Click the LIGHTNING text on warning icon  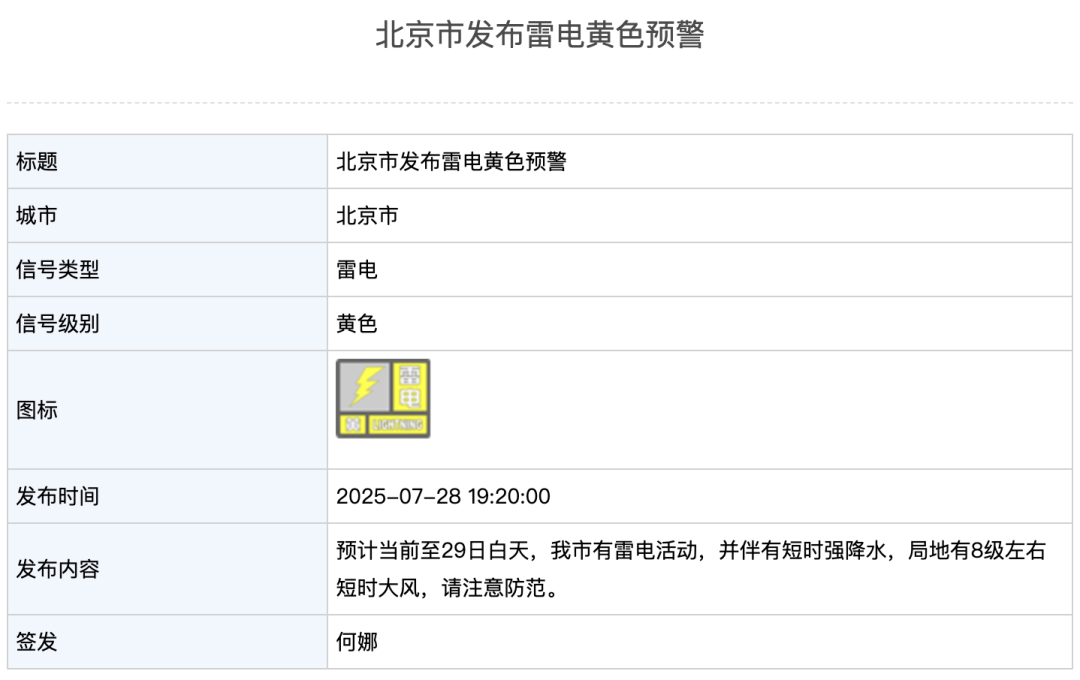(398, 424)
